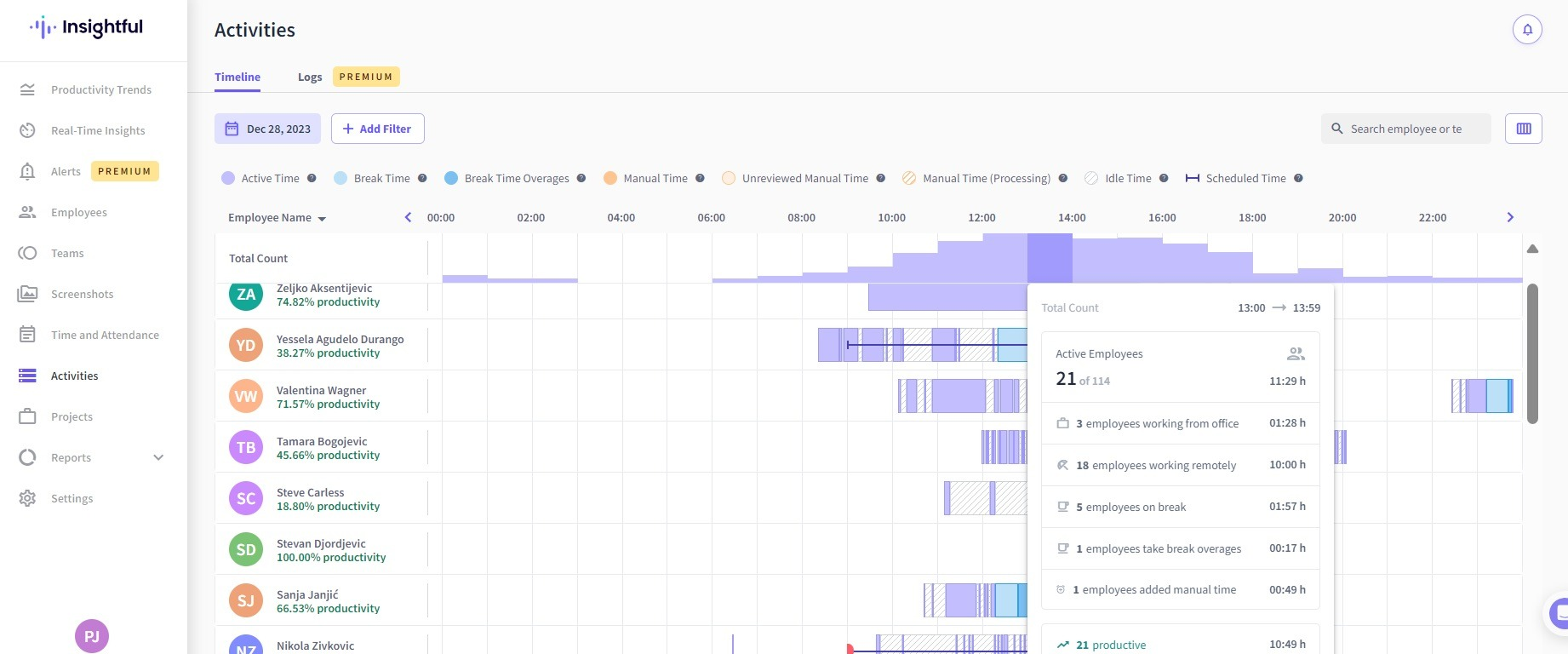Viewport: 1568px width, 654px height.
Task: Sort by Employee Name dropdown arrow
Action: click(x=322, y=219)
